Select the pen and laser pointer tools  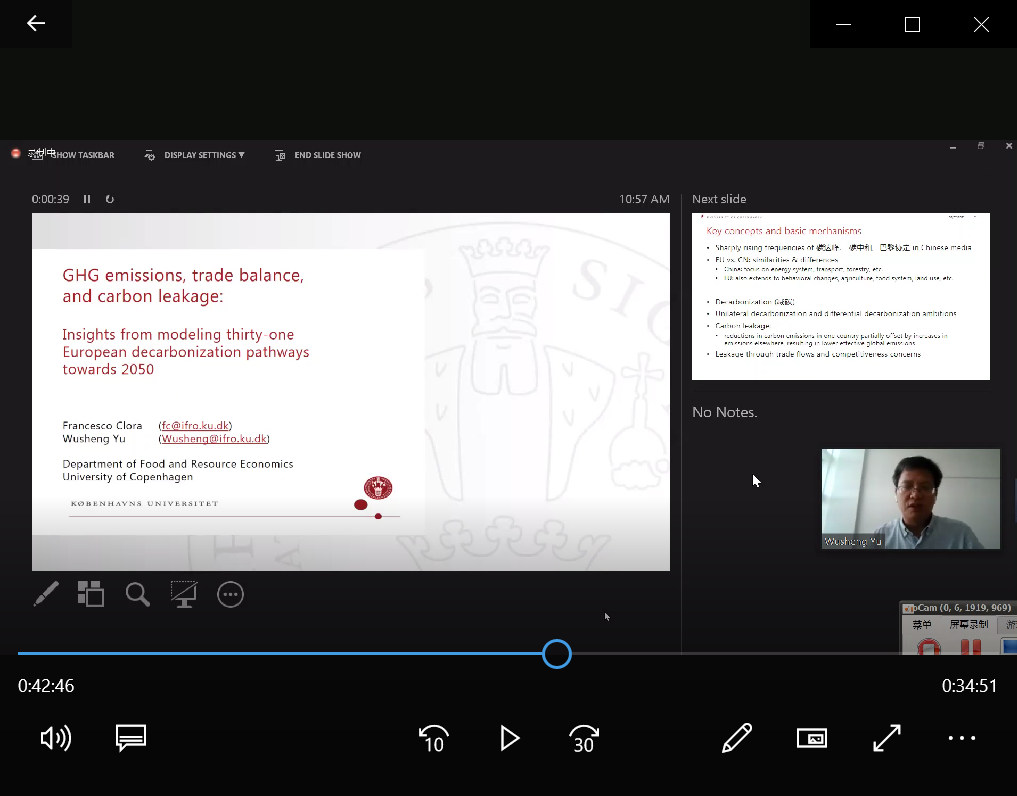(46, 594)
